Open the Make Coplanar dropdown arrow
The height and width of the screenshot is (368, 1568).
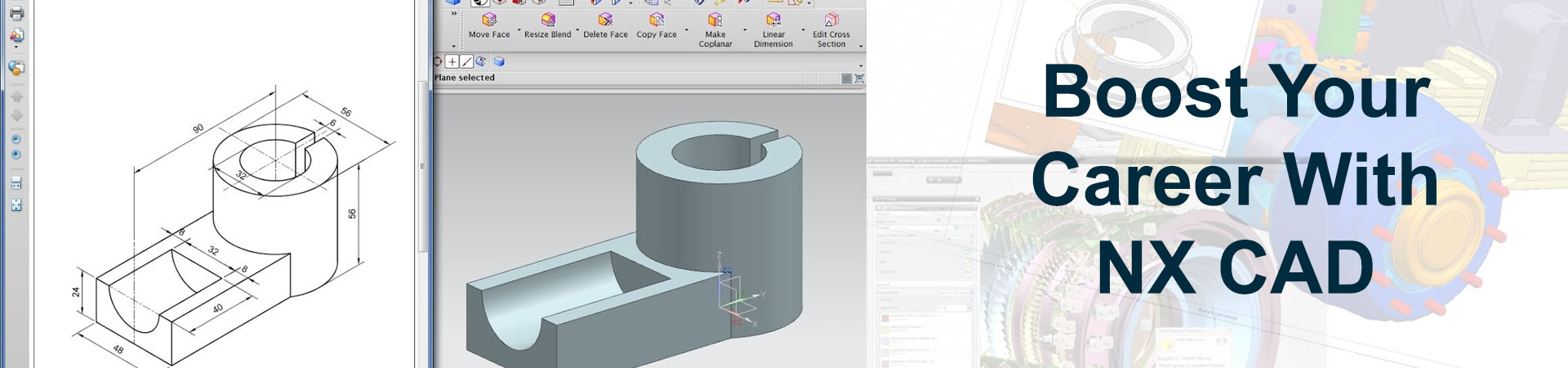pyautogui.click(x=745, y=31)
